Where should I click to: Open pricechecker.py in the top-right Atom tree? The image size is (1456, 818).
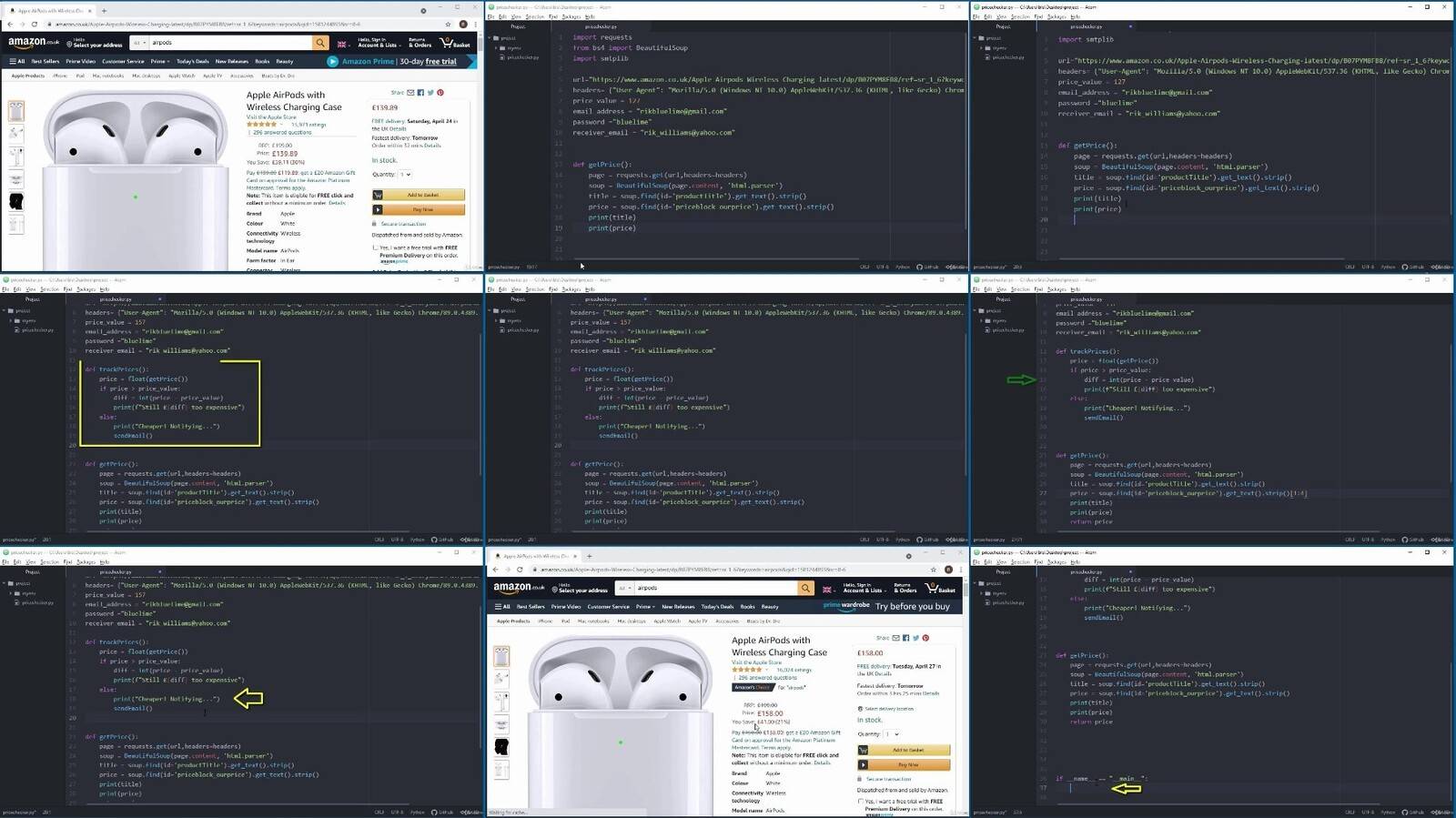1006,57
